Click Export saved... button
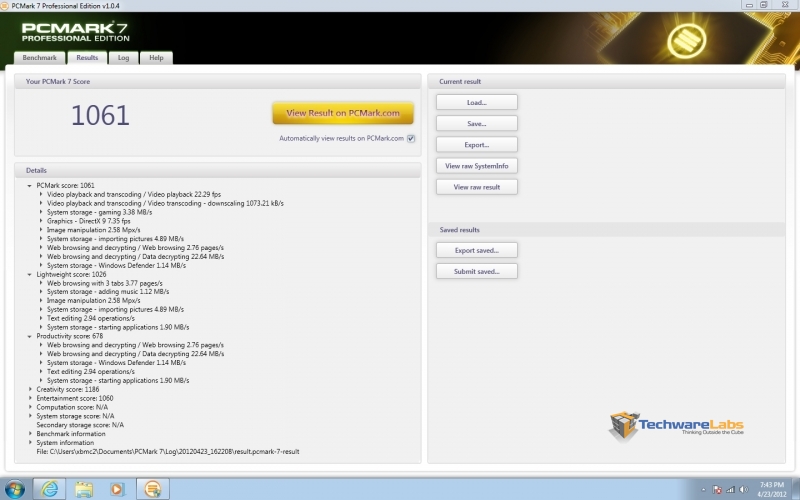Image resolution: width=800 pixels, height=500 pixels. coord(477,250)
